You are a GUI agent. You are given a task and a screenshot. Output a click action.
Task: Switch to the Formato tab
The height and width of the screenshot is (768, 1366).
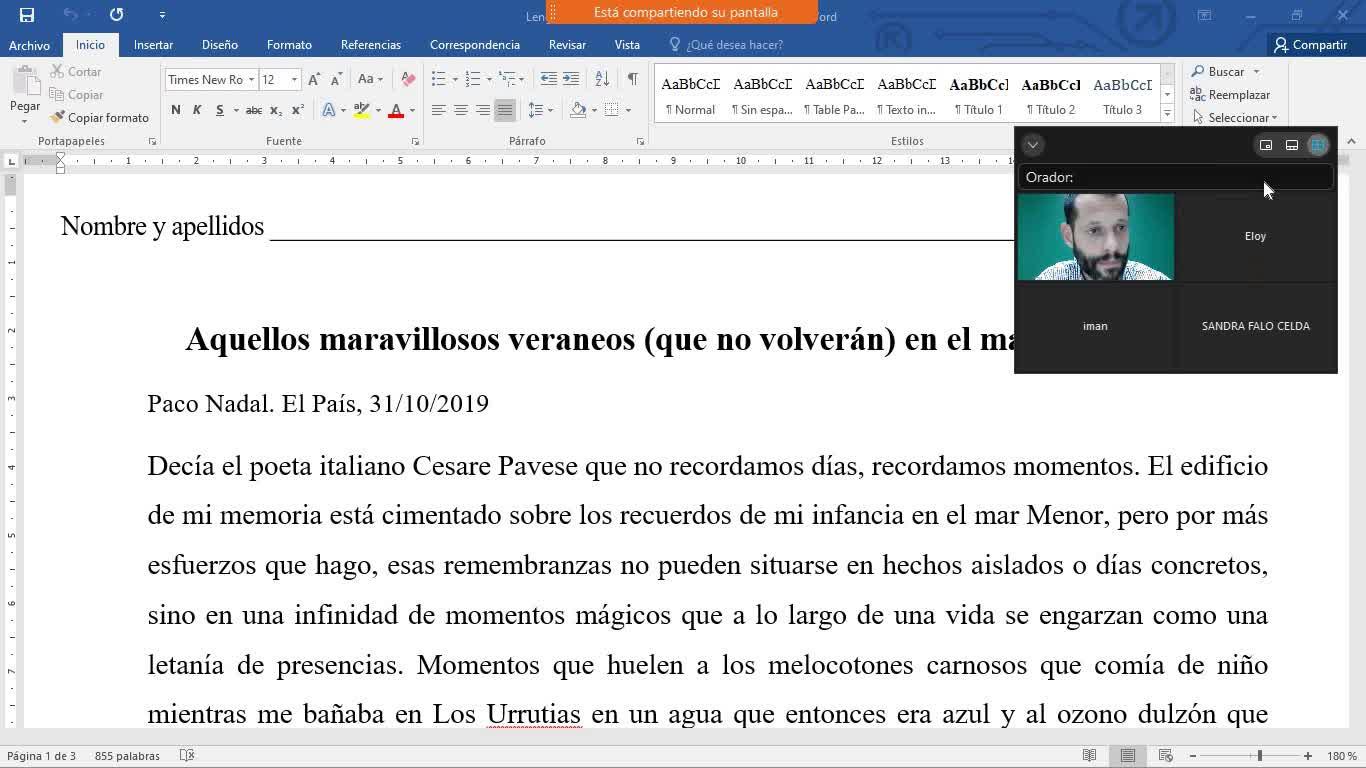289,45
